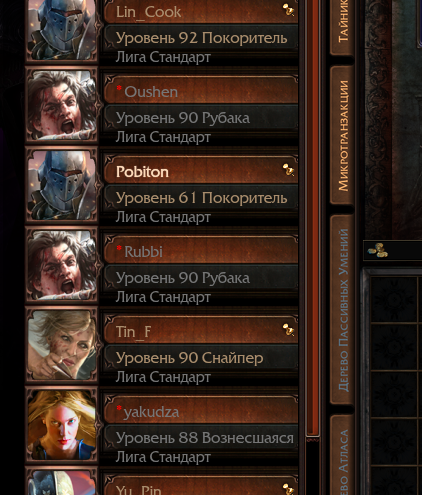Click the first empty inventory grid slot
The image size is (422, 495).
coord(394,298)
